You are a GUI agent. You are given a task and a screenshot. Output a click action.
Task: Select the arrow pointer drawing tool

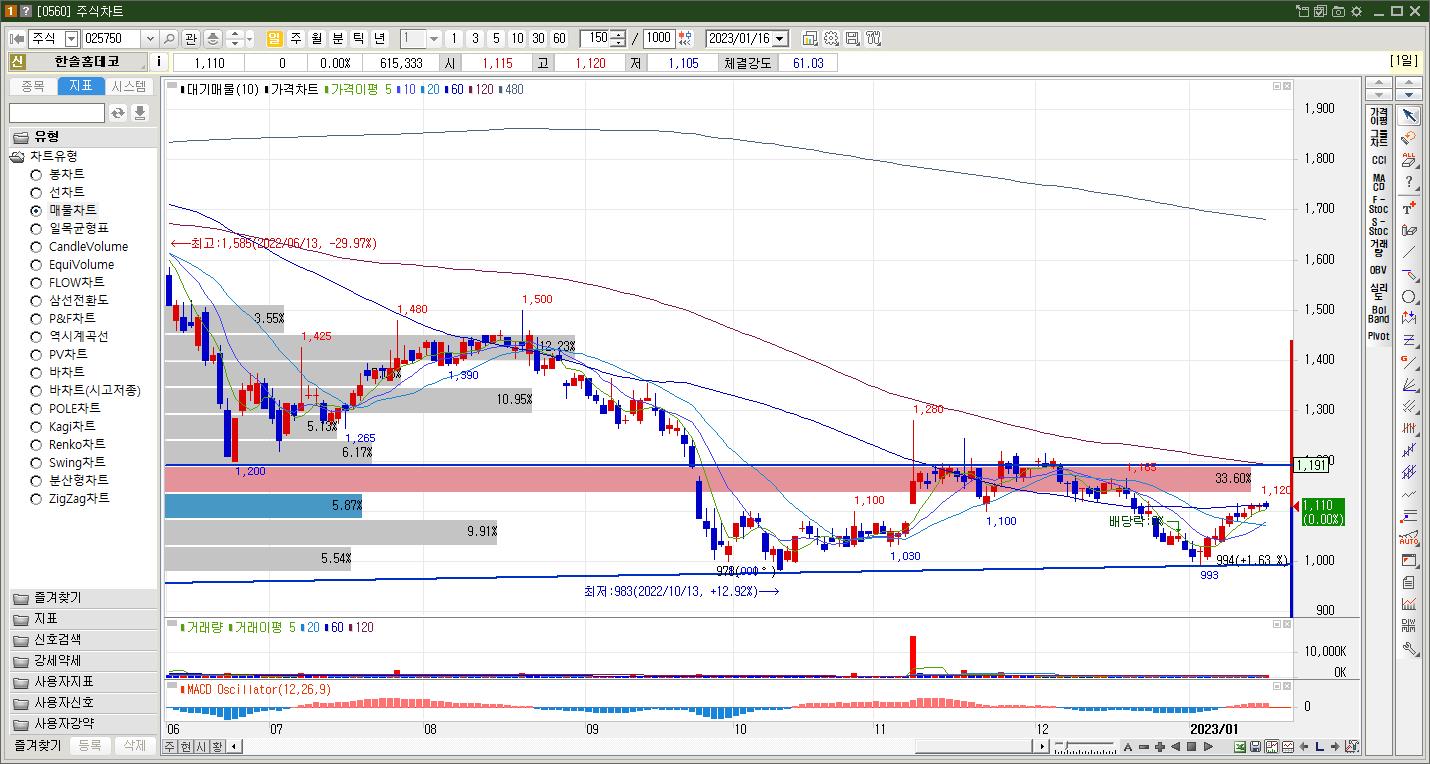(1409, 116)
